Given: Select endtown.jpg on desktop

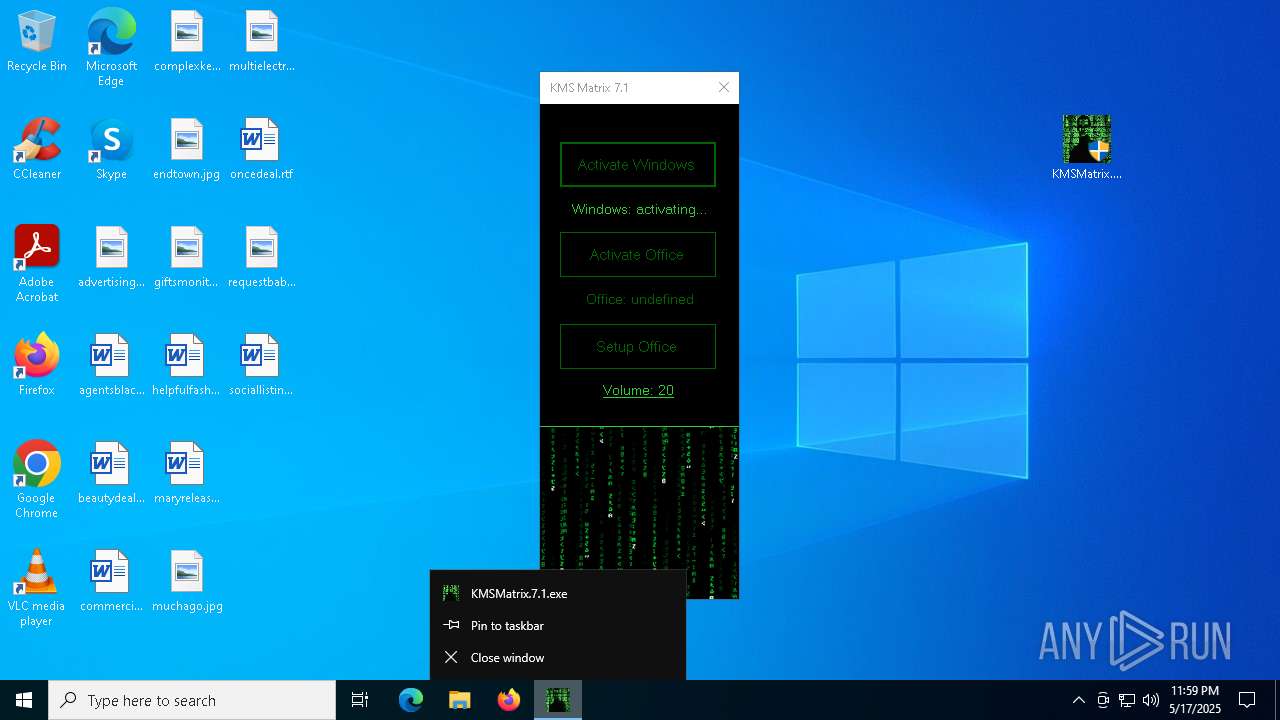Looking at the screenshot, I should (187, 150).
